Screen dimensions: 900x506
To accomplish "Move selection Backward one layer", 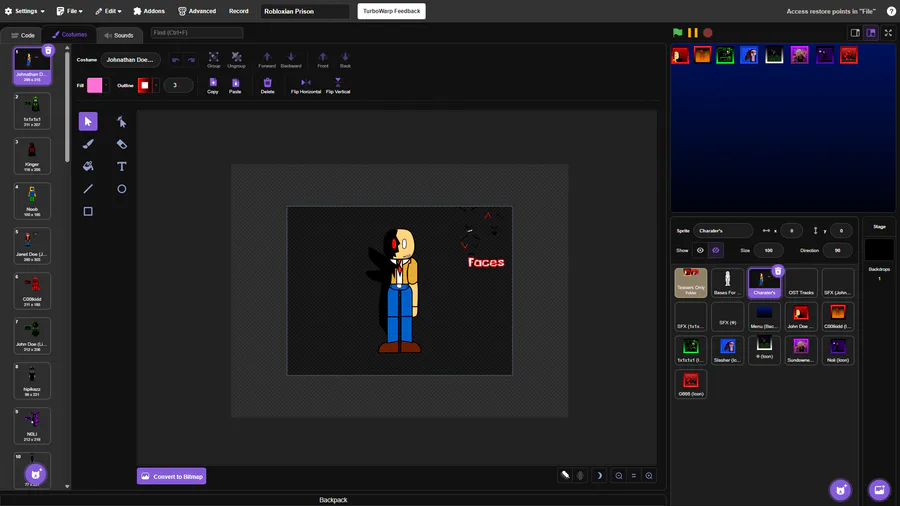I will [x=291, y=60].
